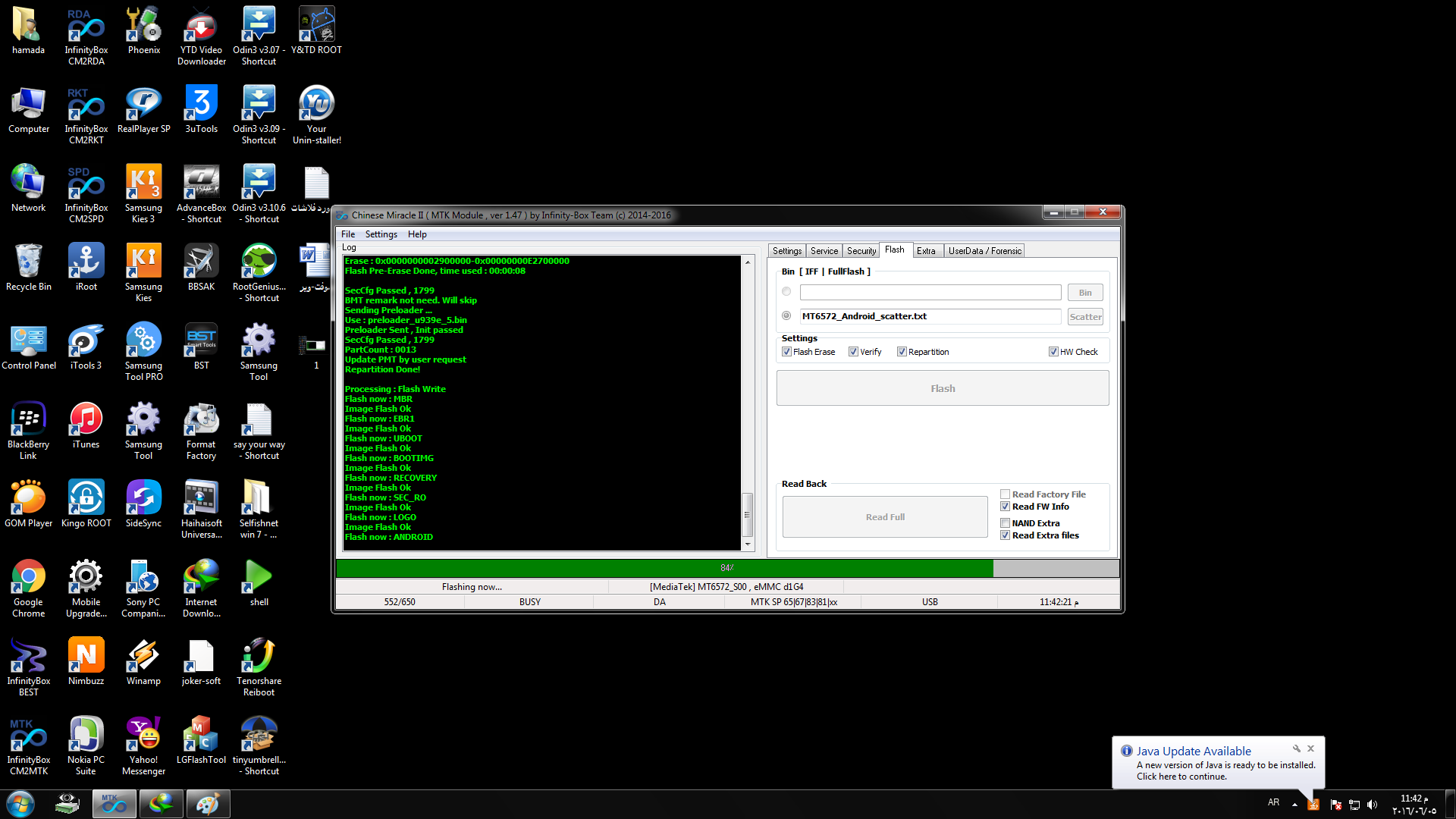This screenshot has height=819, width=1456.
Task: Launch the Phoenix desktop icon
Action: click(x=144, y=30)
